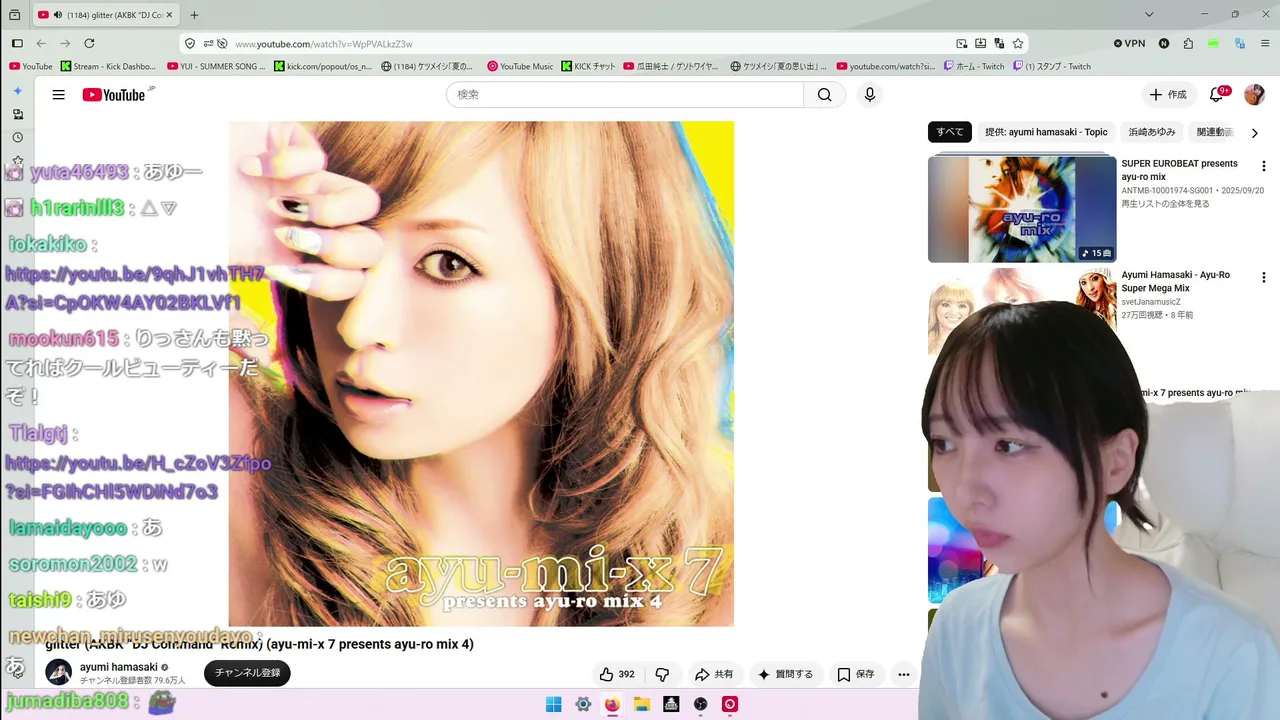Open the list-all-tabs dropdown chevron
The image size is (1280, 720).
point(1149,15)
